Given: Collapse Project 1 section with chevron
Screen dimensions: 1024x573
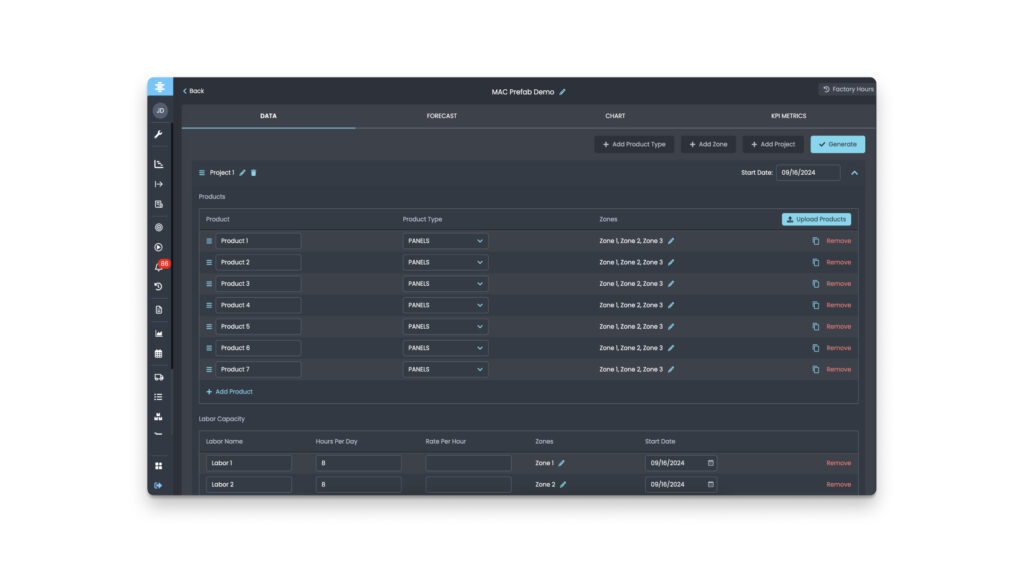Looking at the screenshot, I should (854, 172).
